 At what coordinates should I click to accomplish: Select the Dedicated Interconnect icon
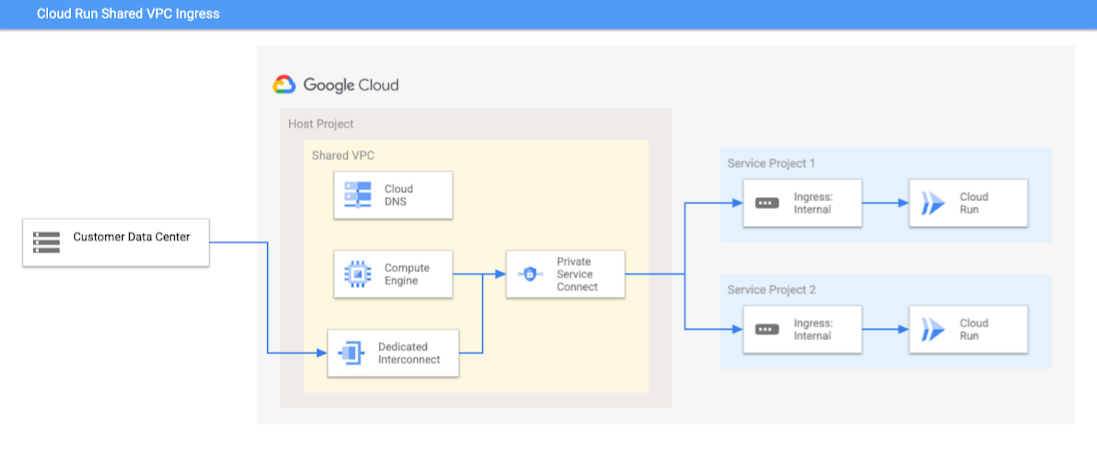click(351, 353)
